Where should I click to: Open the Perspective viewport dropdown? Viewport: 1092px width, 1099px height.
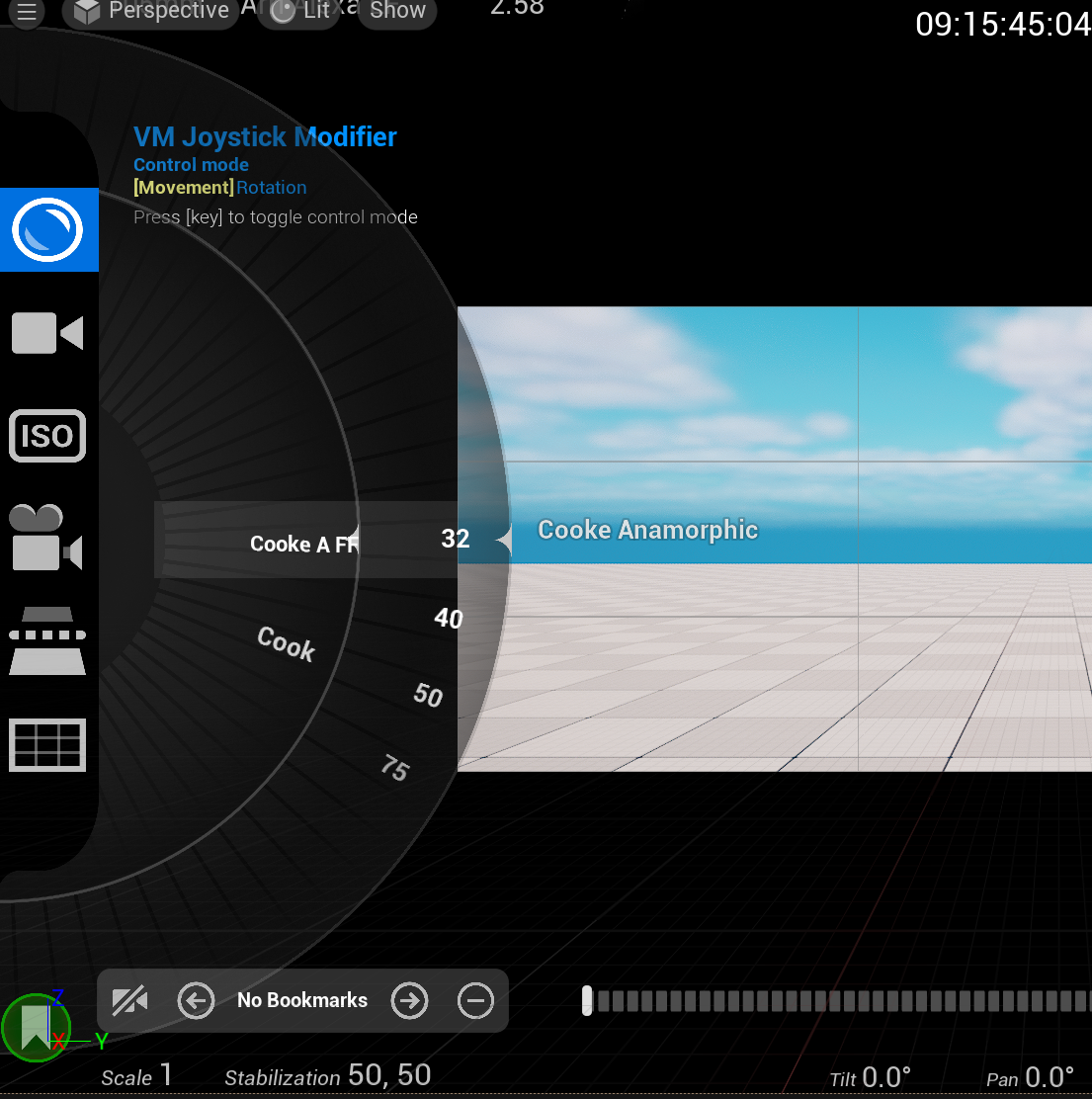point(150,11)
